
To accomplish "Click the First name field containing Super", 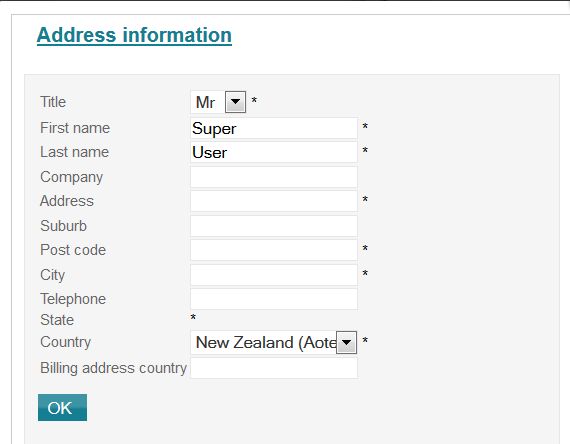I will [x=274, y=128].
